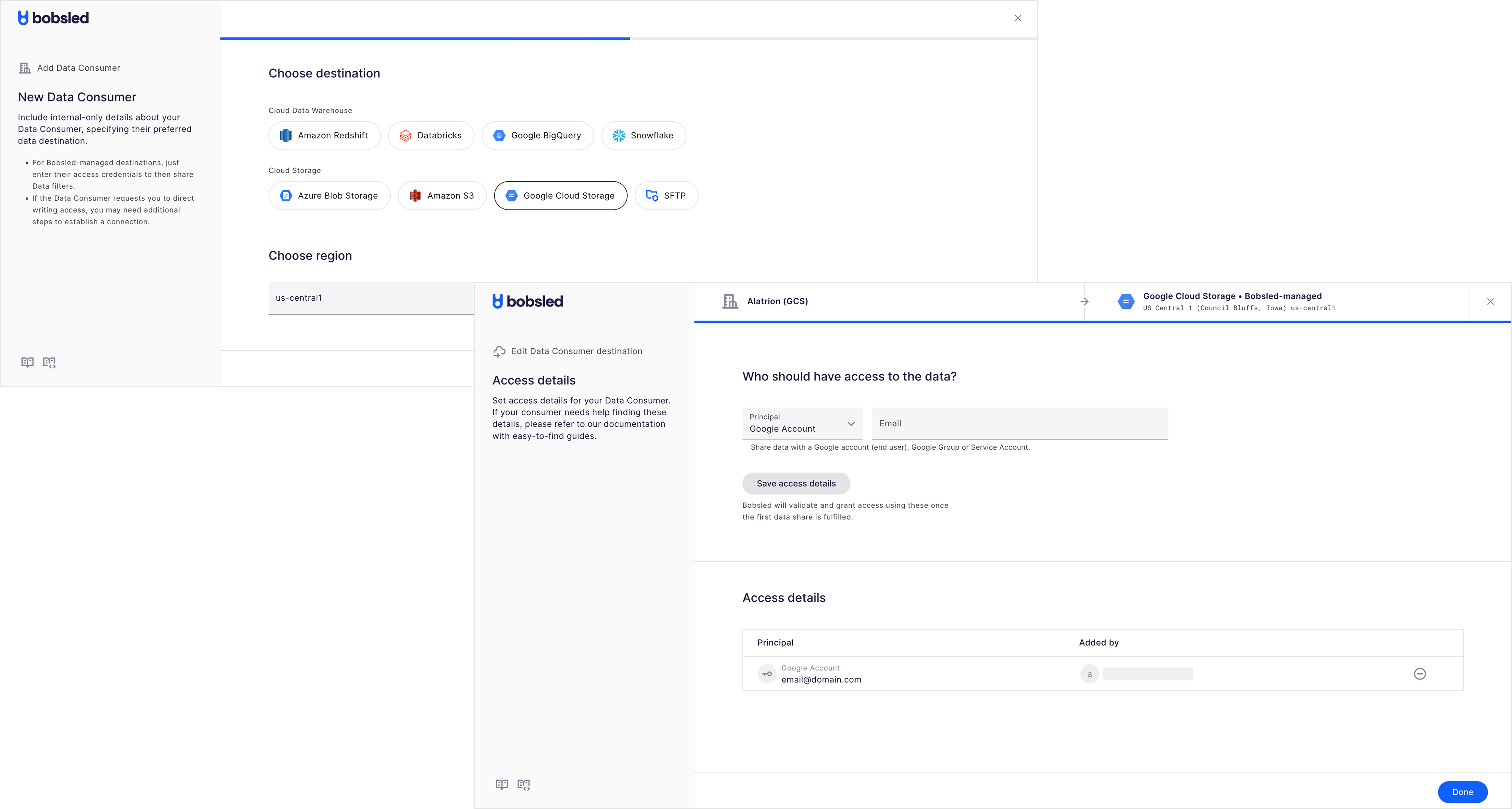Click the Edit Data Consumer destination label
This screenshot has width=1512, height=809.
[576, 351]
